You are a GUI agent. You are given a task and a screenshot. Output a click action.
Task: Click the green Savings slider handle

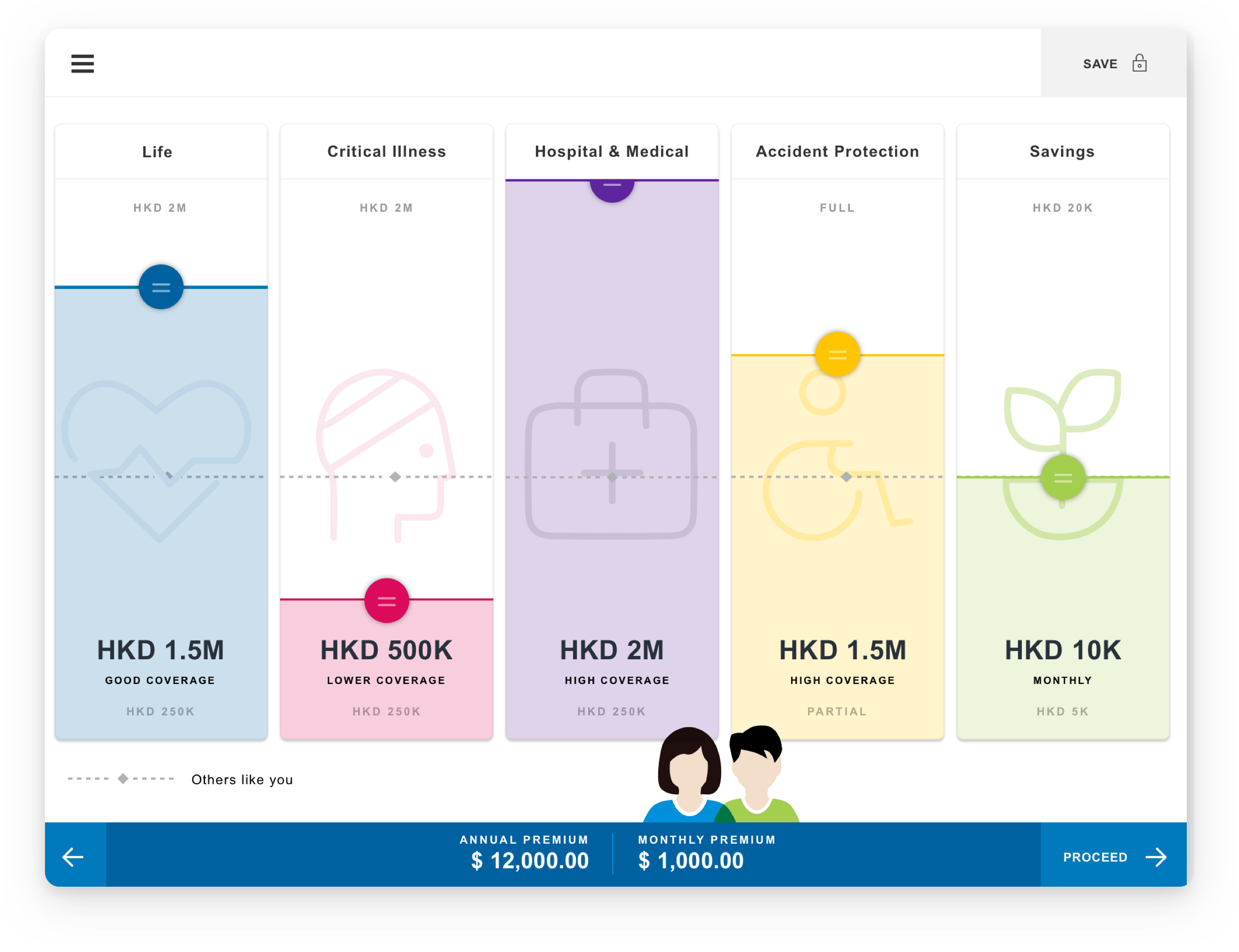pos(1063,478)
